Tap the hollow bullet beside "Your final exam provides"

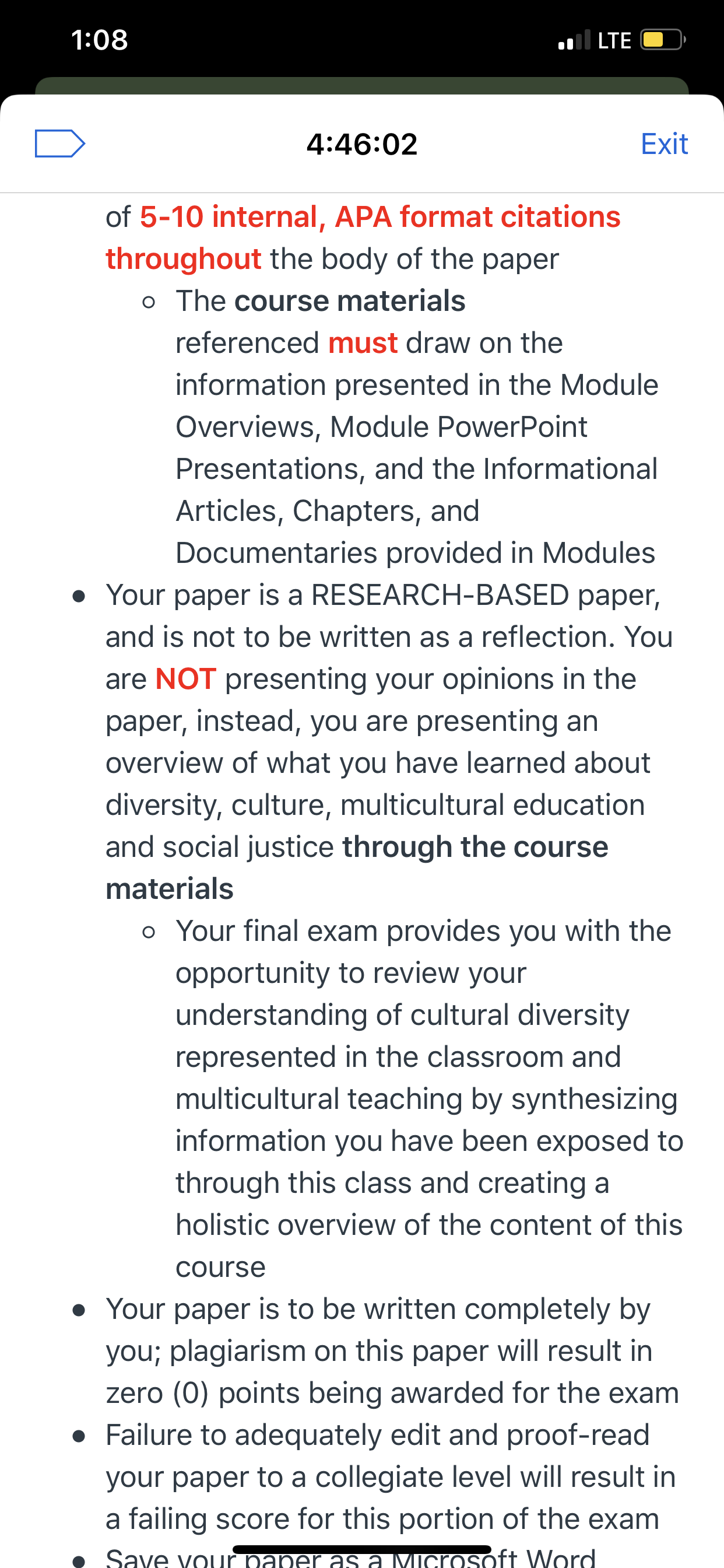pos(149,932)
